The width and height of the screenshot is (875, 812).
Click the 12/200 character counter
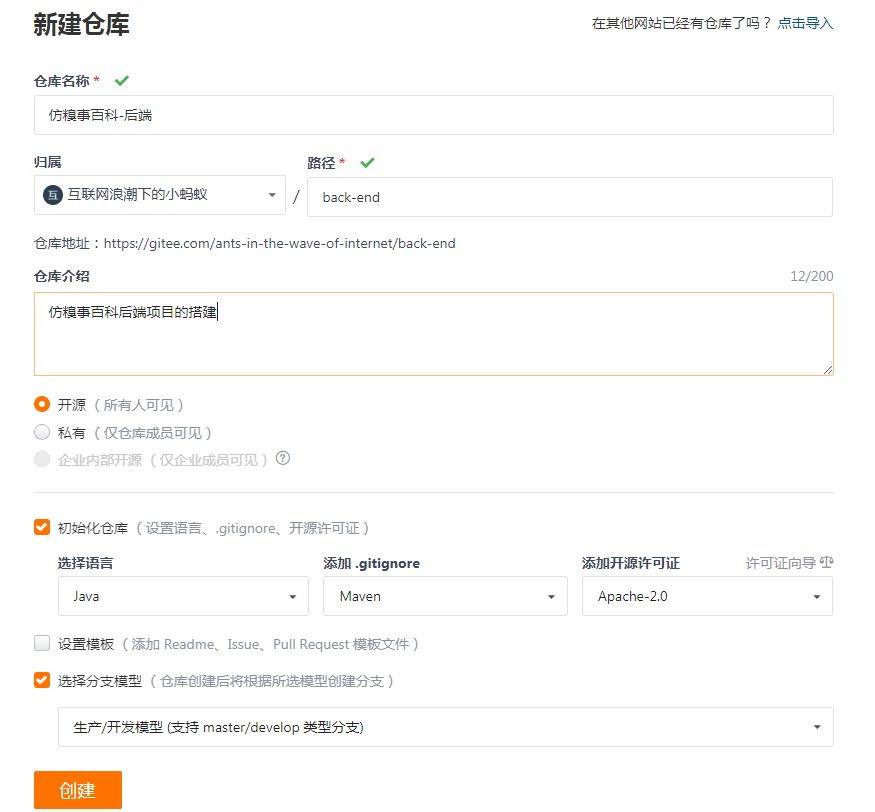point(811,276)
